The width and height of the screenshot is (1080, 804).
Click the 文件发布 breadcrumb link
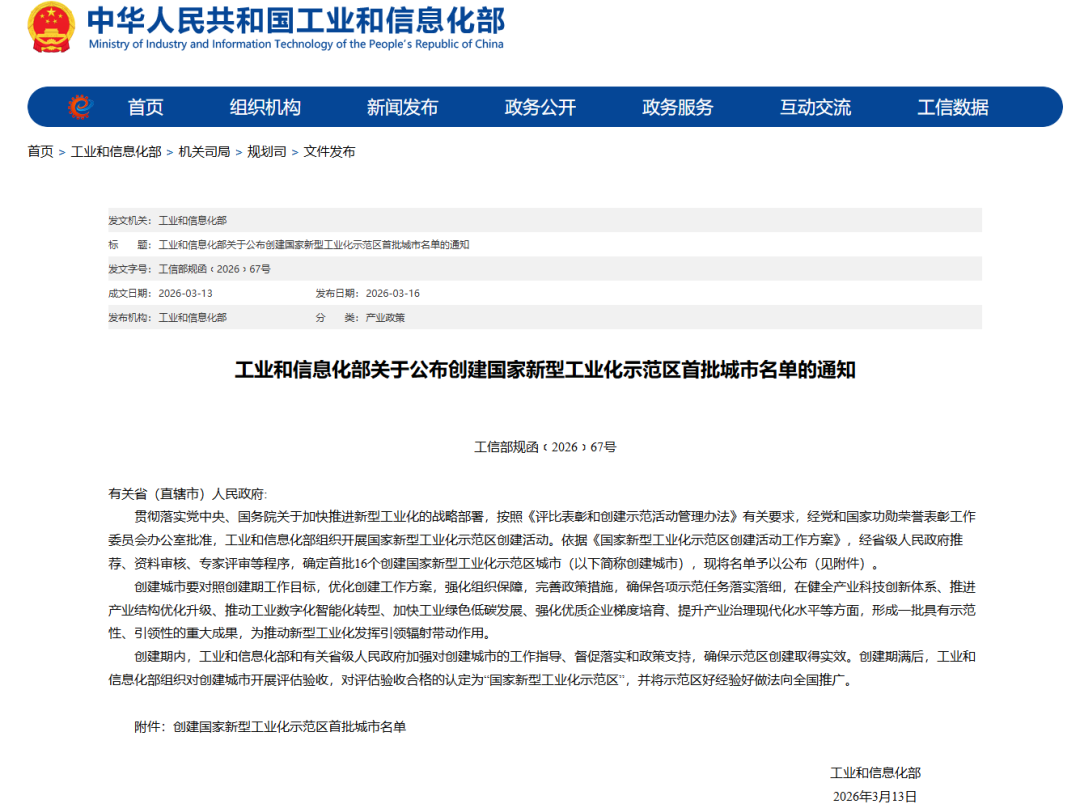tap(329, 152)
